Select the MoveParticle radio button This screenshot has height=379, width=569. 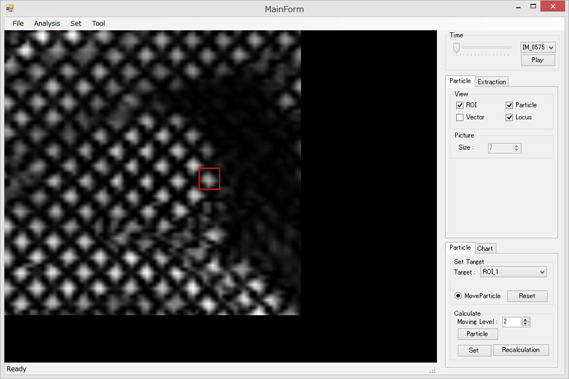click(458, 296)
